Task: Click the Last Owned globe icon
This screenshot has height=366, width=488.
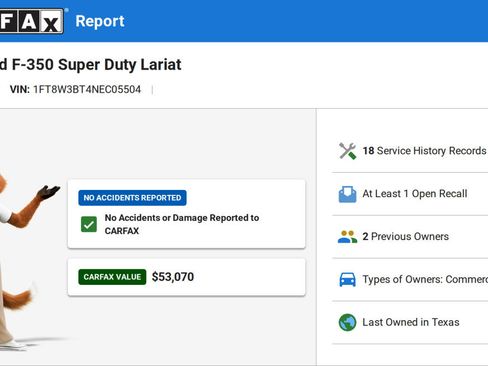Action: pyautogui.click(x=347, y=322)
